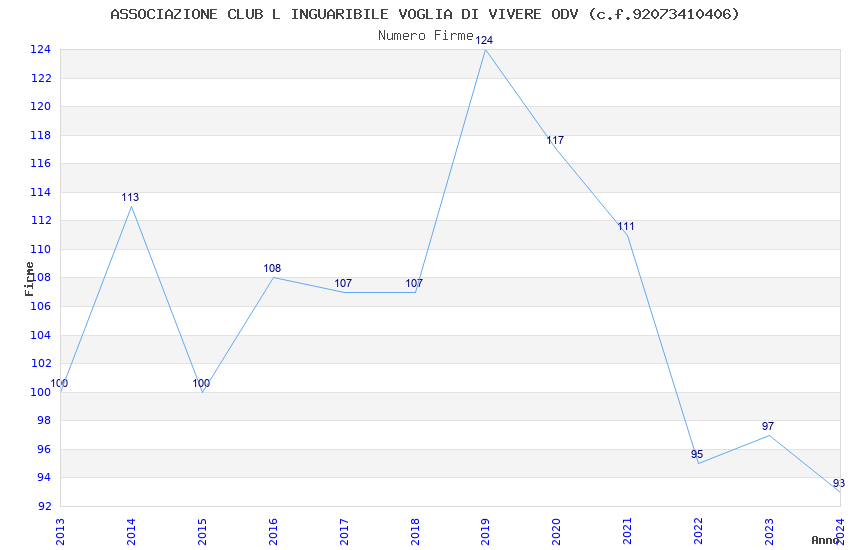Click the 118 y-axis tick label
The image size is (850, 550).
tap(41, 135)
